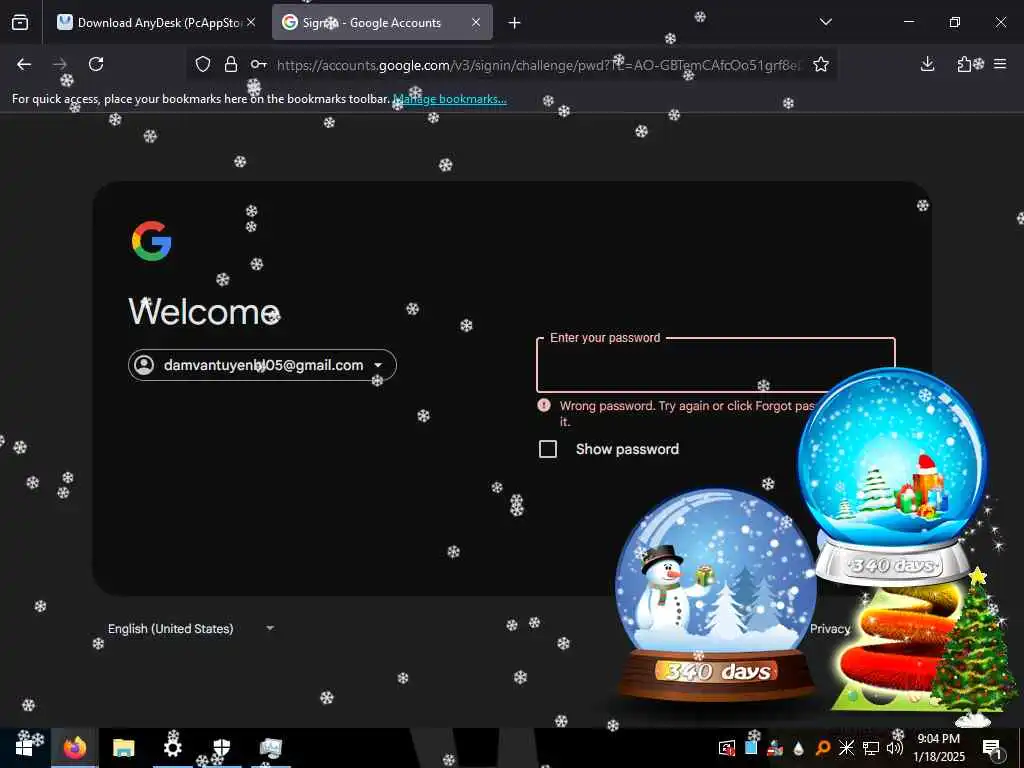Open the Privacy link in the footer
This screenshot has height=768, width=1024.
[830, 629]
